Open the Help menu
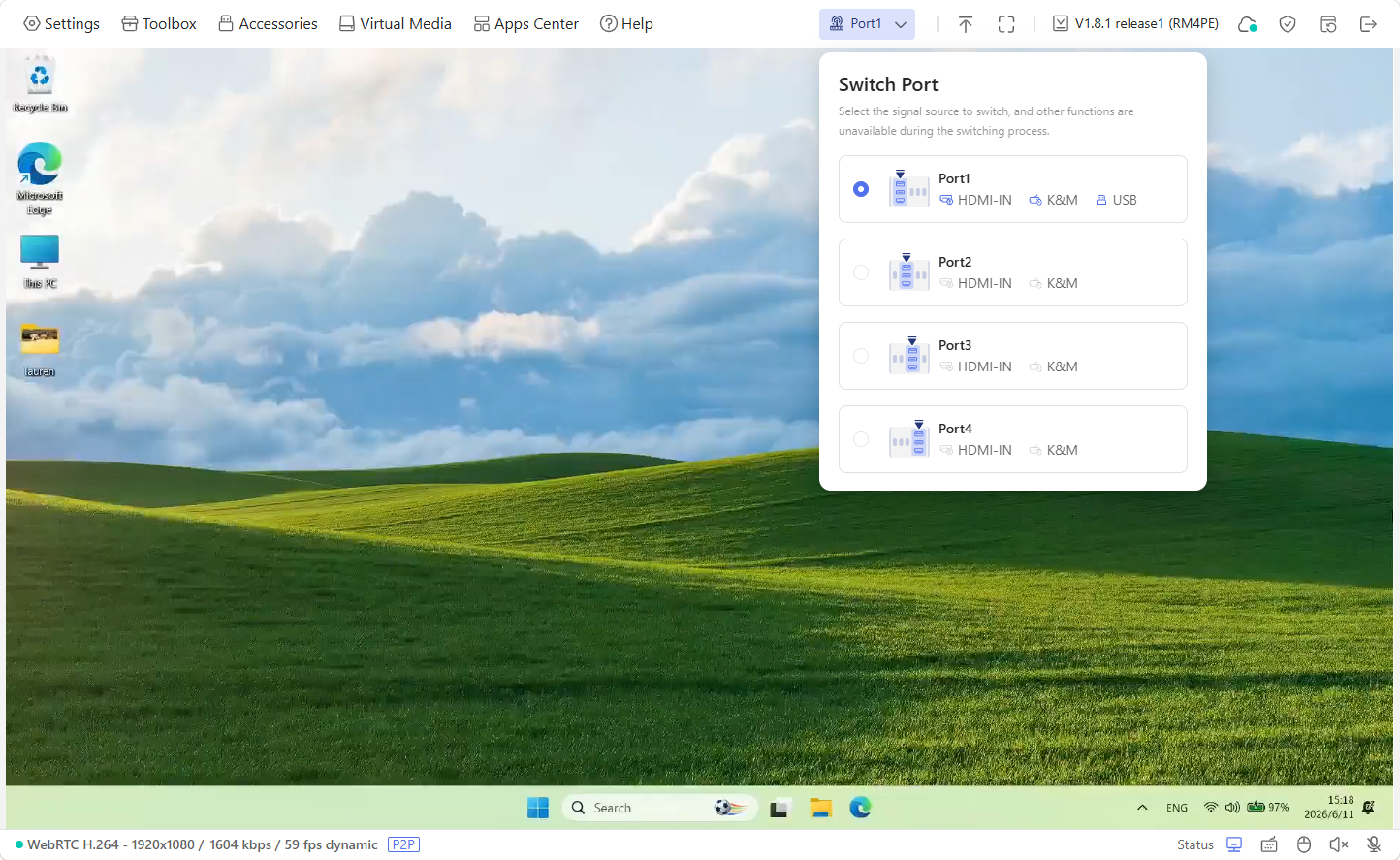Image resolution: width=1400 pixels, height=860 pixels. (x=626, y=23)
